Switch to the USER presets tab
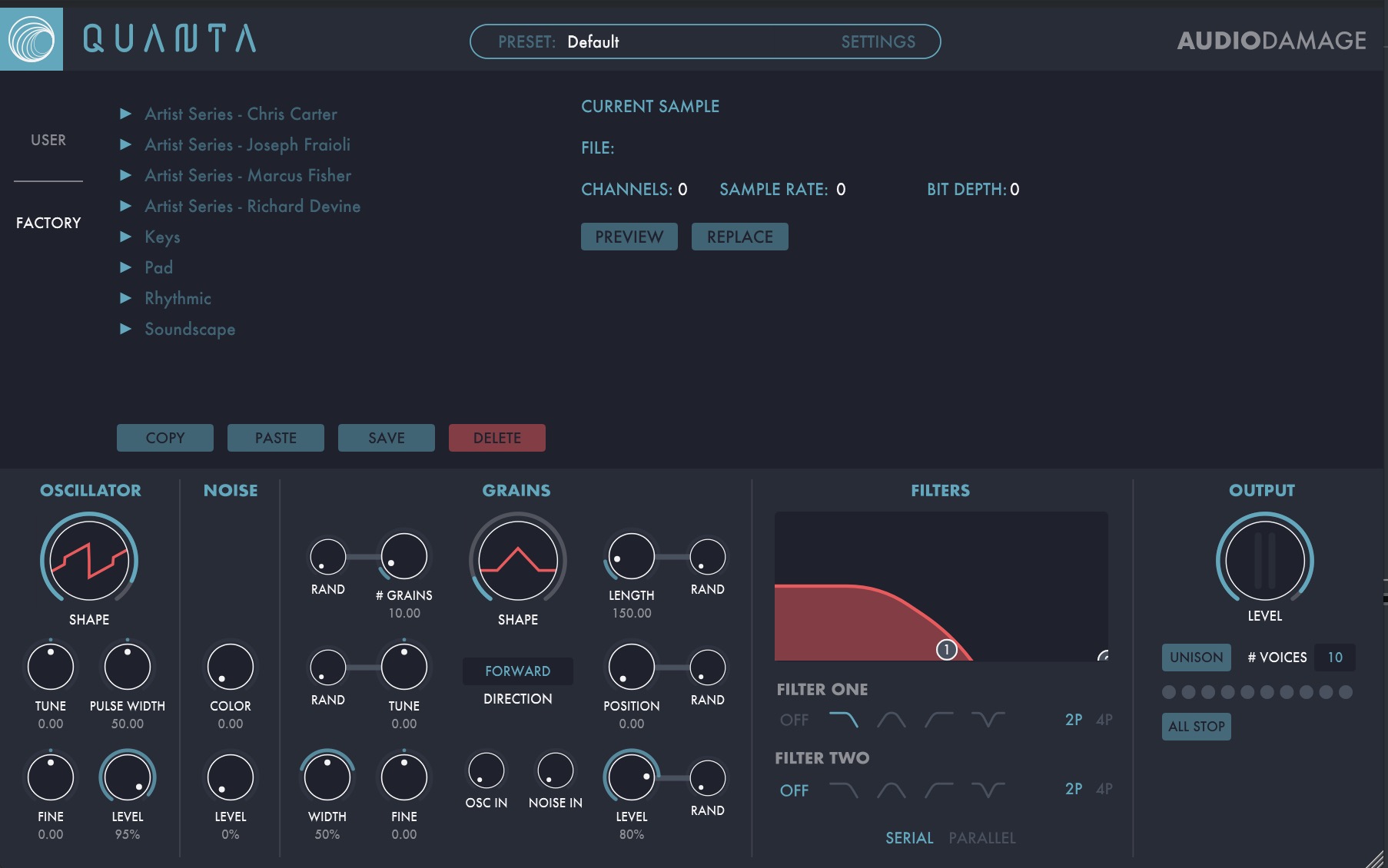 (x=48, y=140)
